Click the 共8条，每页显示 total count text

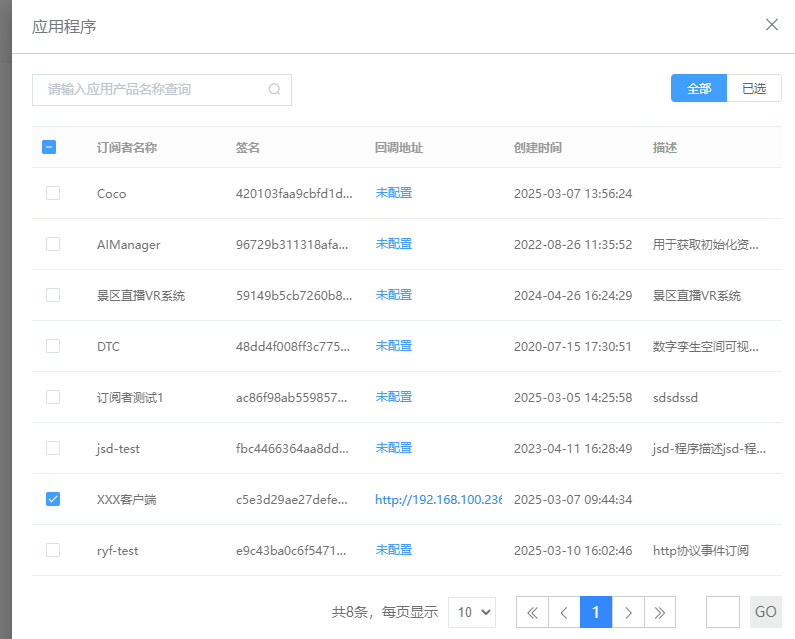(385, 612)
